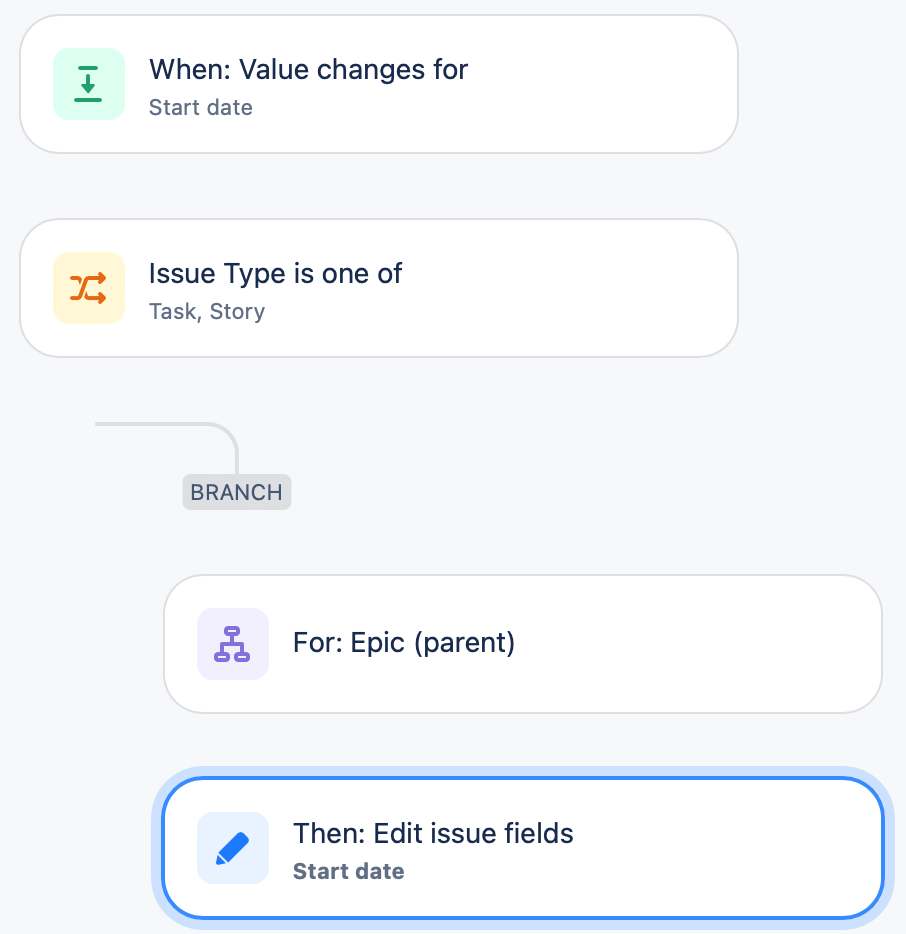This screenshot has height=934, width=906.
Task: Click the 'For: Epic (parent)' title text
Action: 404,644
